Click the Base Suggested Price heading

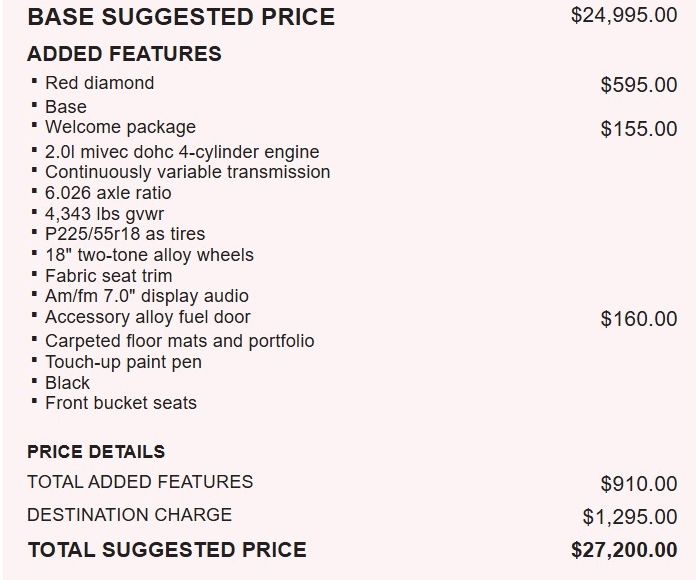tap(181, 17)
